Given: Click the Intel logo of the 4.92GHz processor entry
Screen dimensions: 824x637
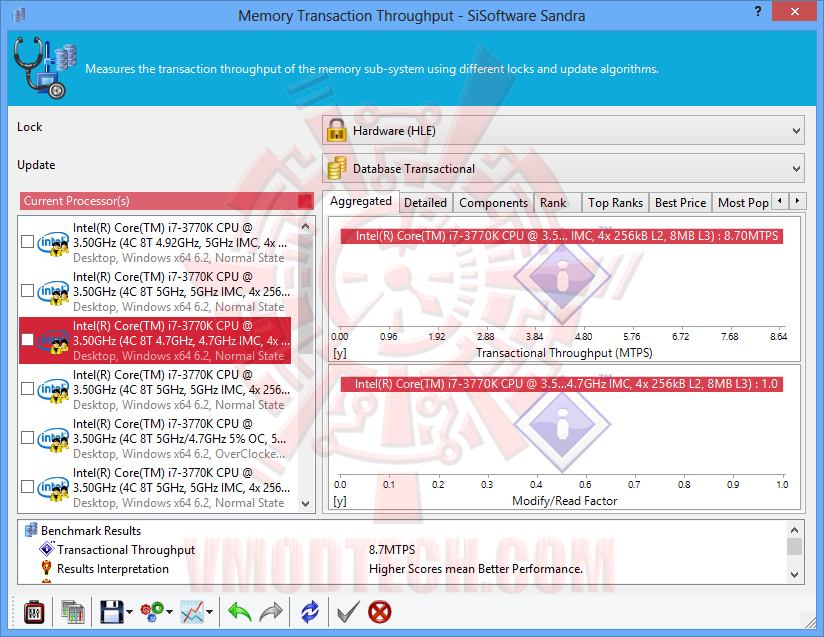Looking at the screenshot, I should point(53,243).
